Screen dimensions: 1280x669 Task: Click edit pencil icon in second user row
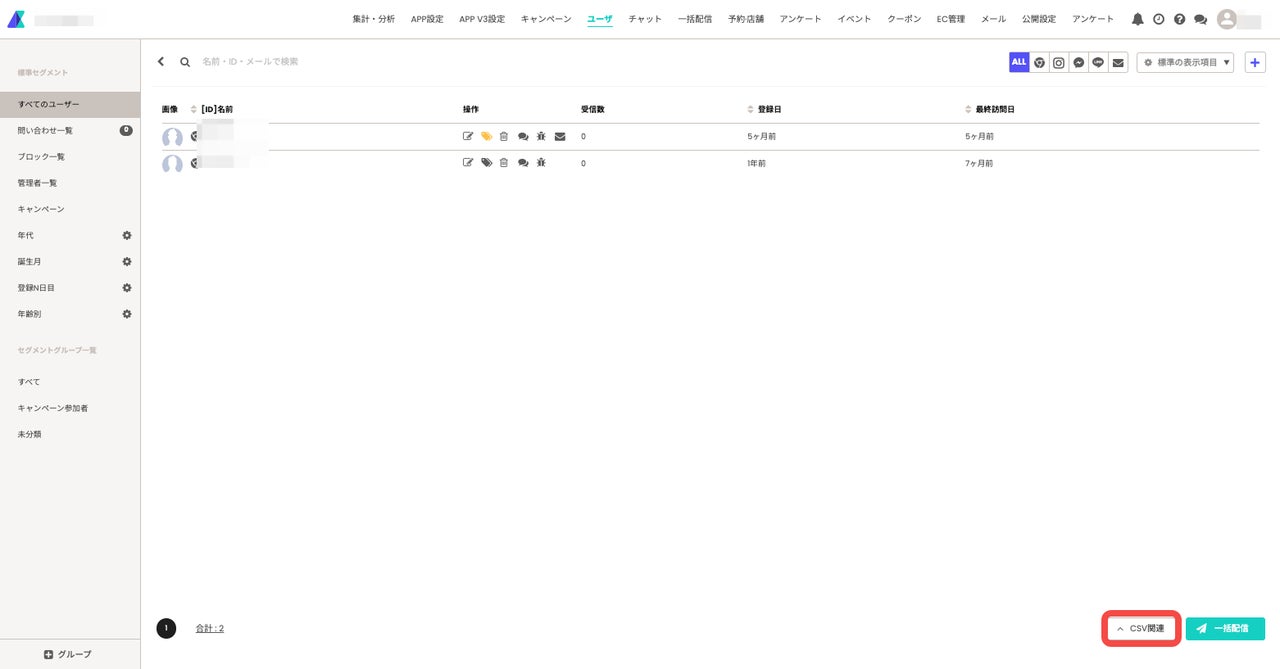(468, 162)
